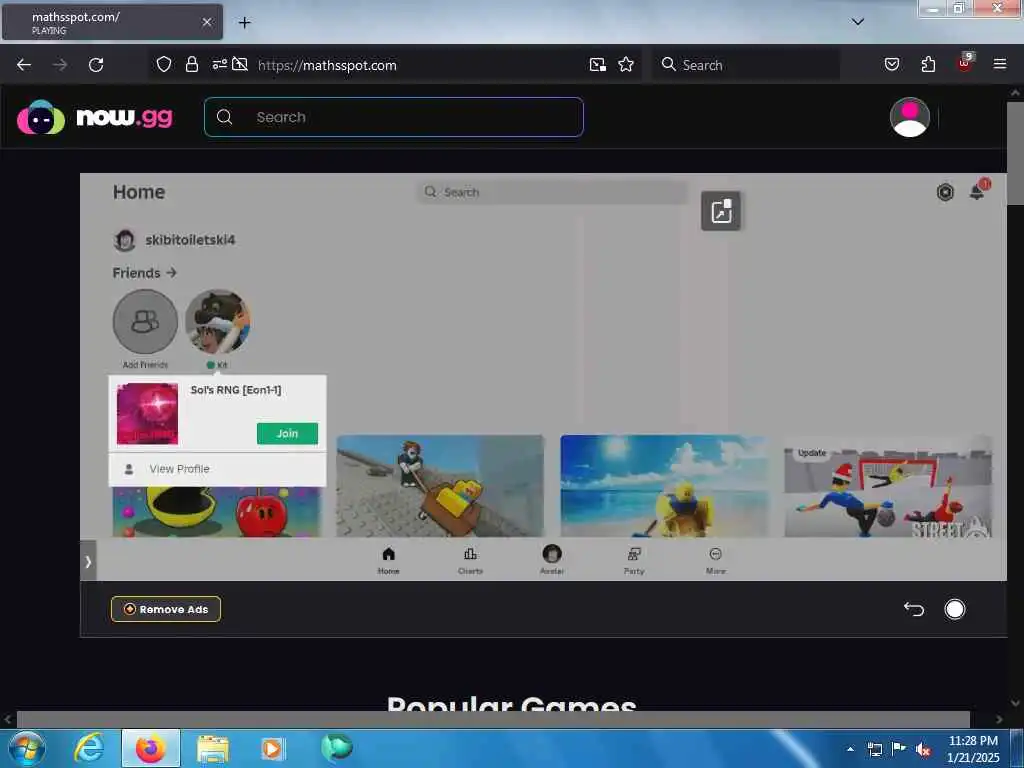Click the Add Friends circle

click(x=145, y=321)
